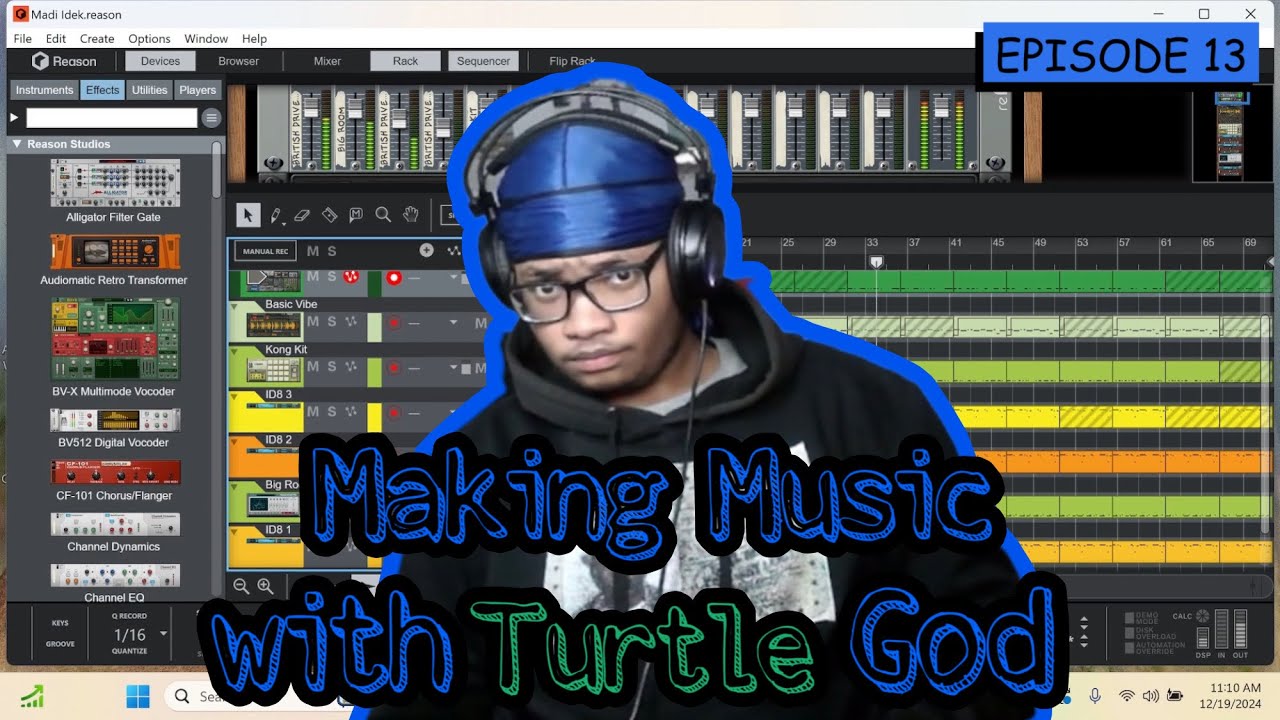Click the BV512 Digital Vocoder device image
Image resolution: width=1280 pixels, height=720 pixels.
point(115,420)
